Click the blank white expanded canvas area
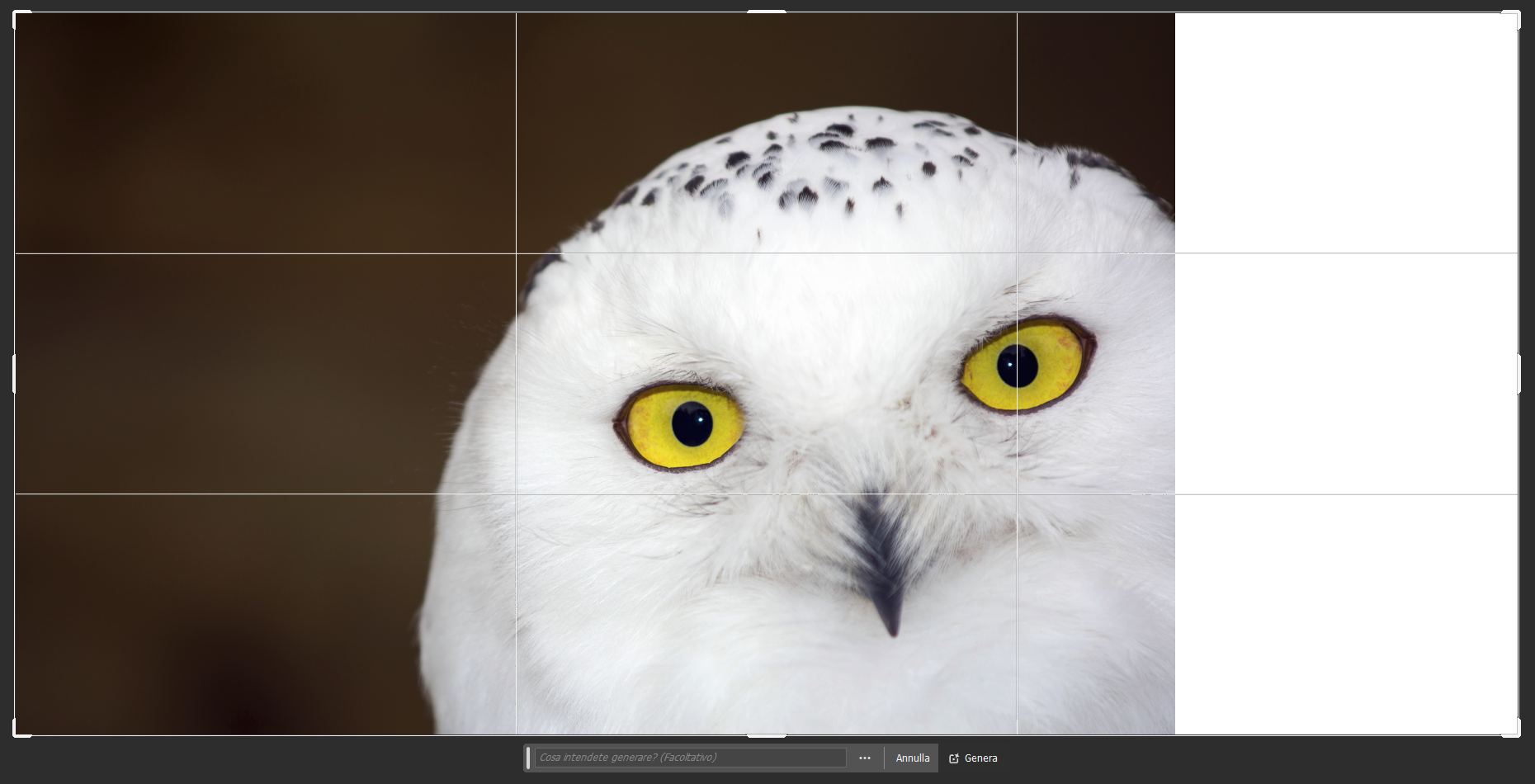Screen dimensions: 1535x784 [x=1345, y=371]
